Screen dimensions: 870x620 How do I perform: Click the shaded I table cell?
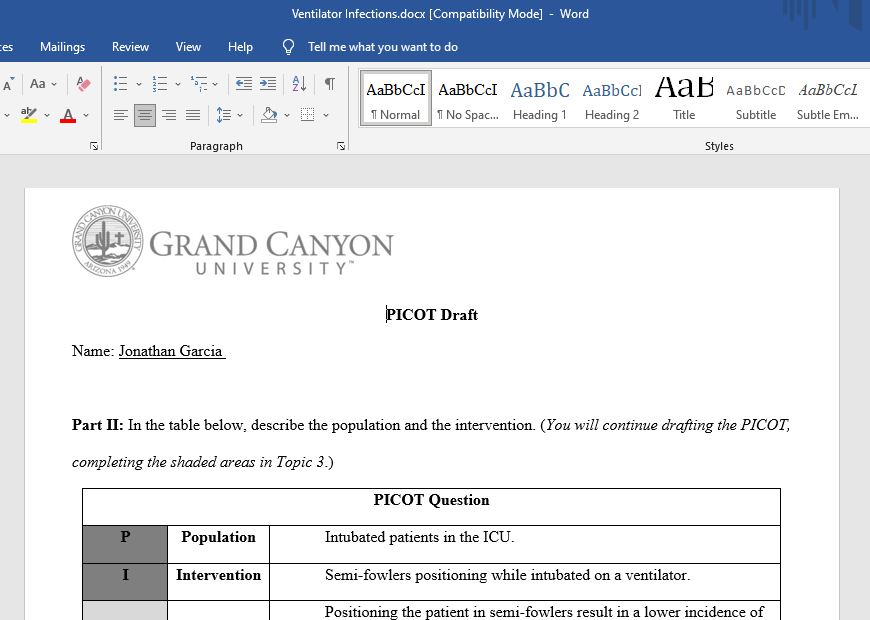125,582
